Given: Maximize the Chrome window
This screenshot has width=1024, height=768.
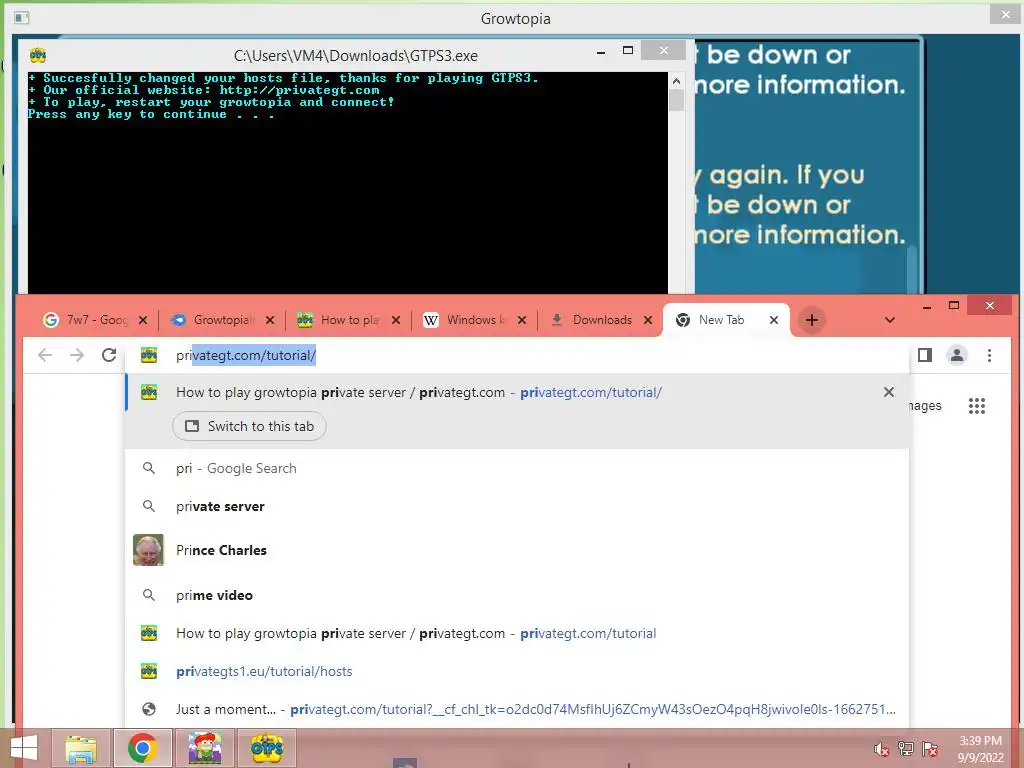Looking at the screenshot, I should [954, 305].
